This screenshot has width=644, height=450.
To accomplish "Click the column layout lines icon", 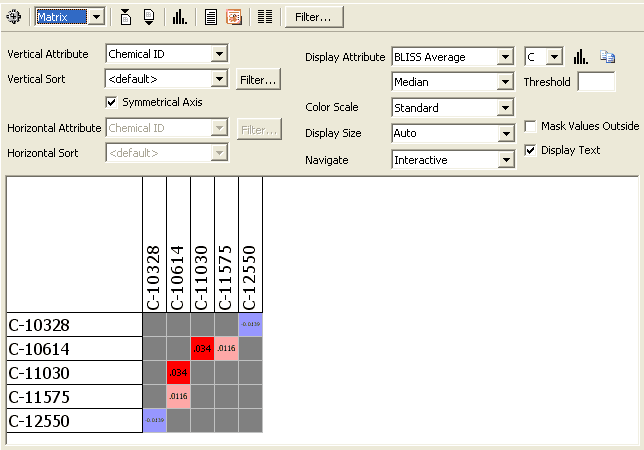I will (x=265, y=17).
